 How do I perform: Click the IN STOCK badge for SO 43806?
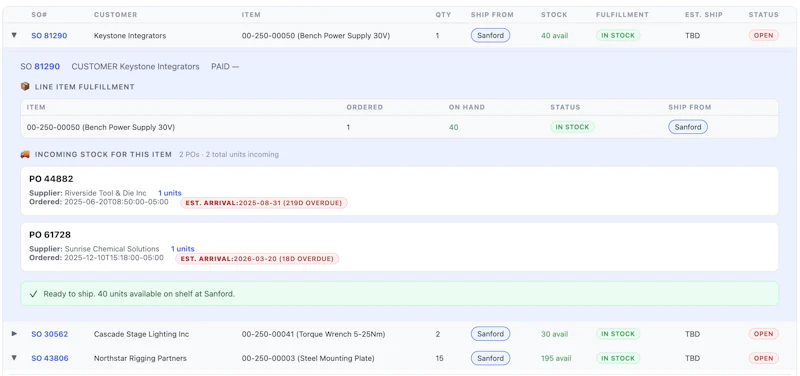pos(618,359)
